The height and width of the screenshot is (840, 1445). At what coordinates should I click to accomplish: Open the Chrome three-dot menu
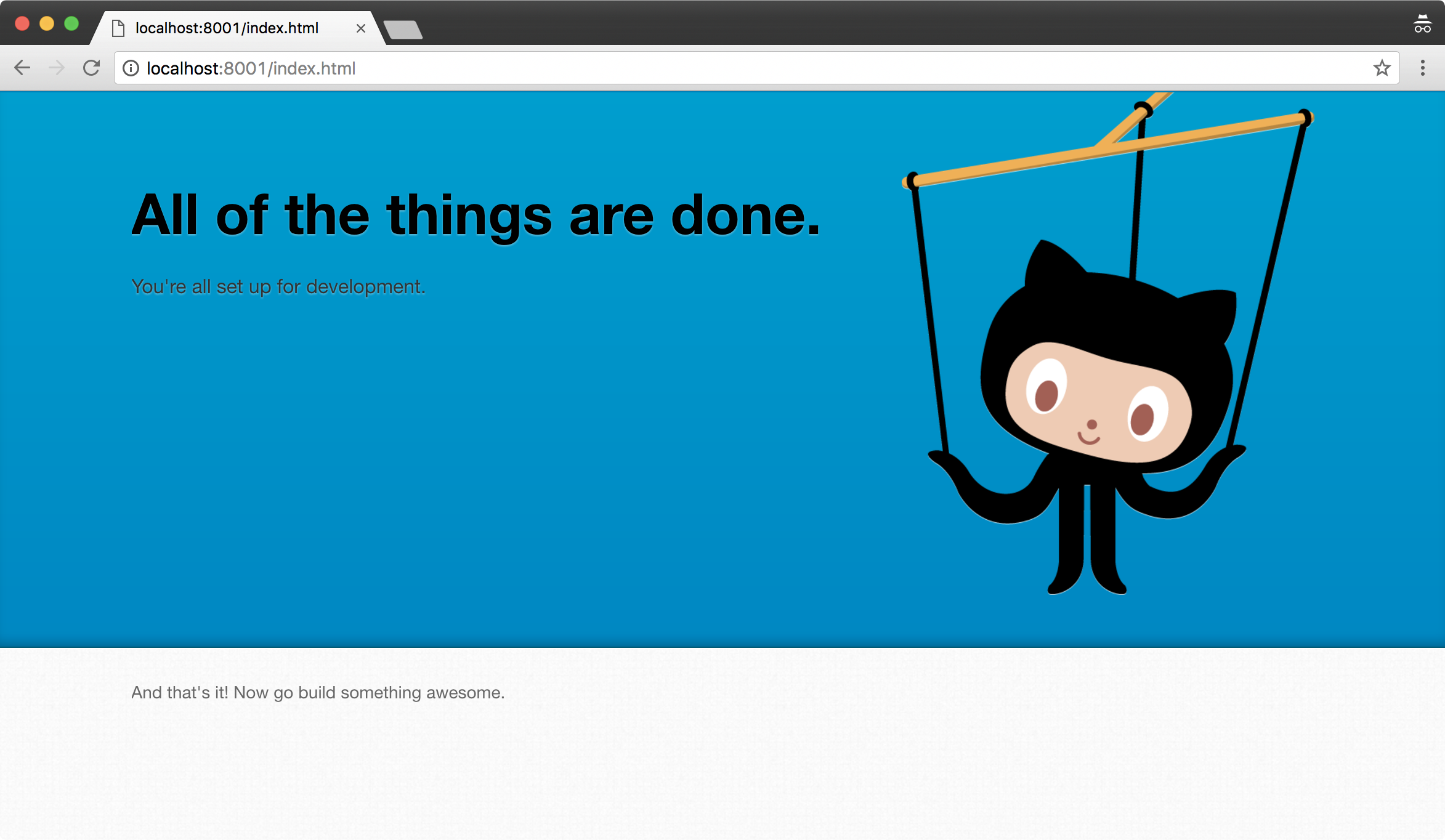pyautogui.click(x=1422, y=68)
